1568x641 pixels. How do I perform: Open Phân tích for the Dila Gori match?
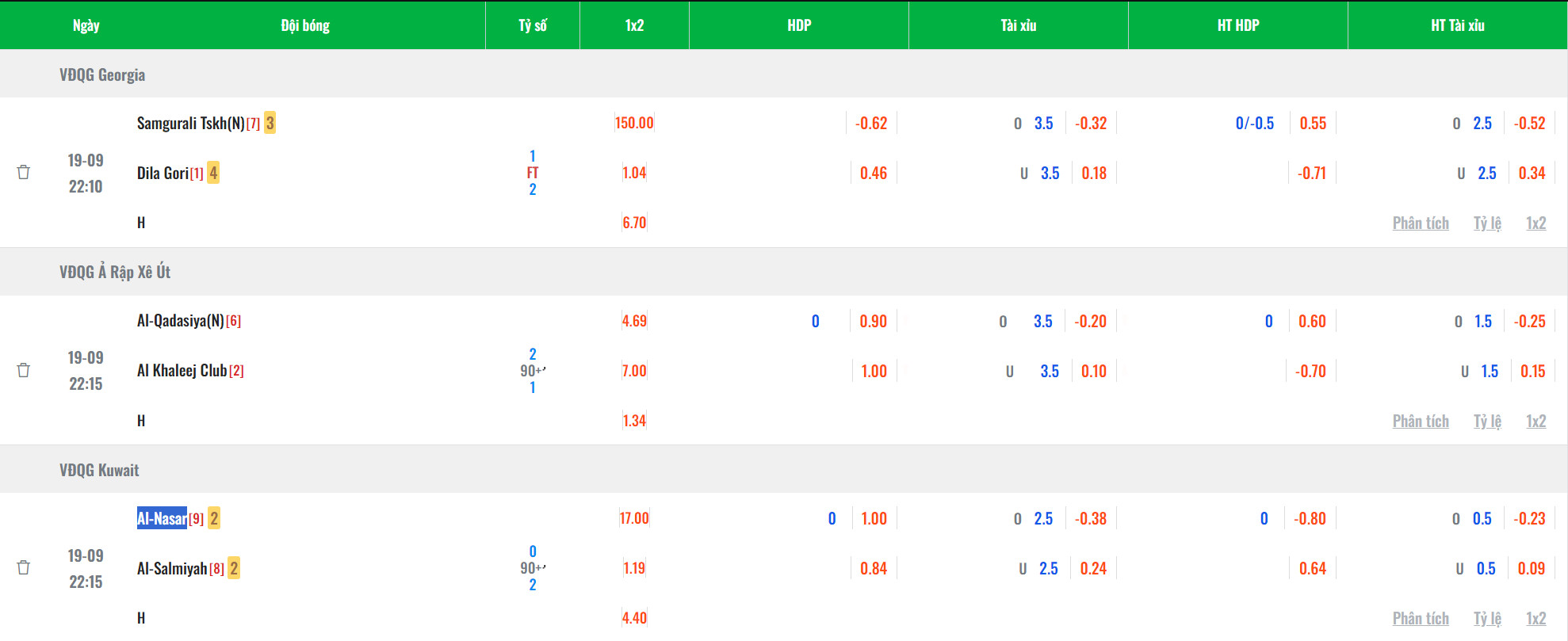point(1420,223)
